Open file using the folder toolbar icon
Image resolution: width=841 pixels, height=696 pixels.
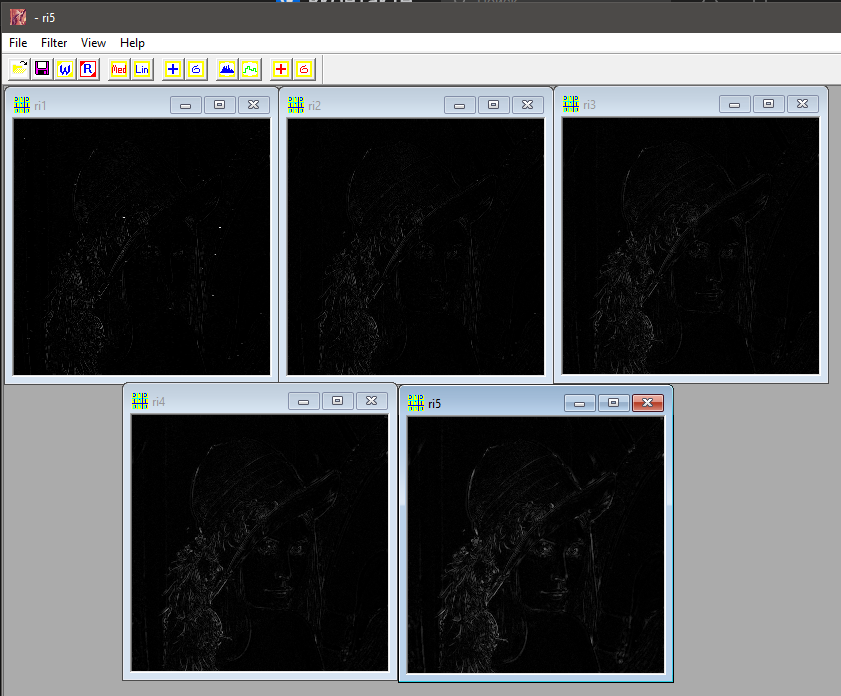[19, 69]
